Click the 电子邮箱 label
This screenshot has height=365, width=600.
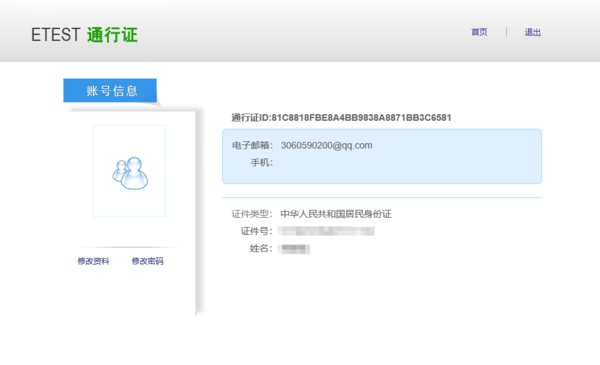(x=252, y=145)
